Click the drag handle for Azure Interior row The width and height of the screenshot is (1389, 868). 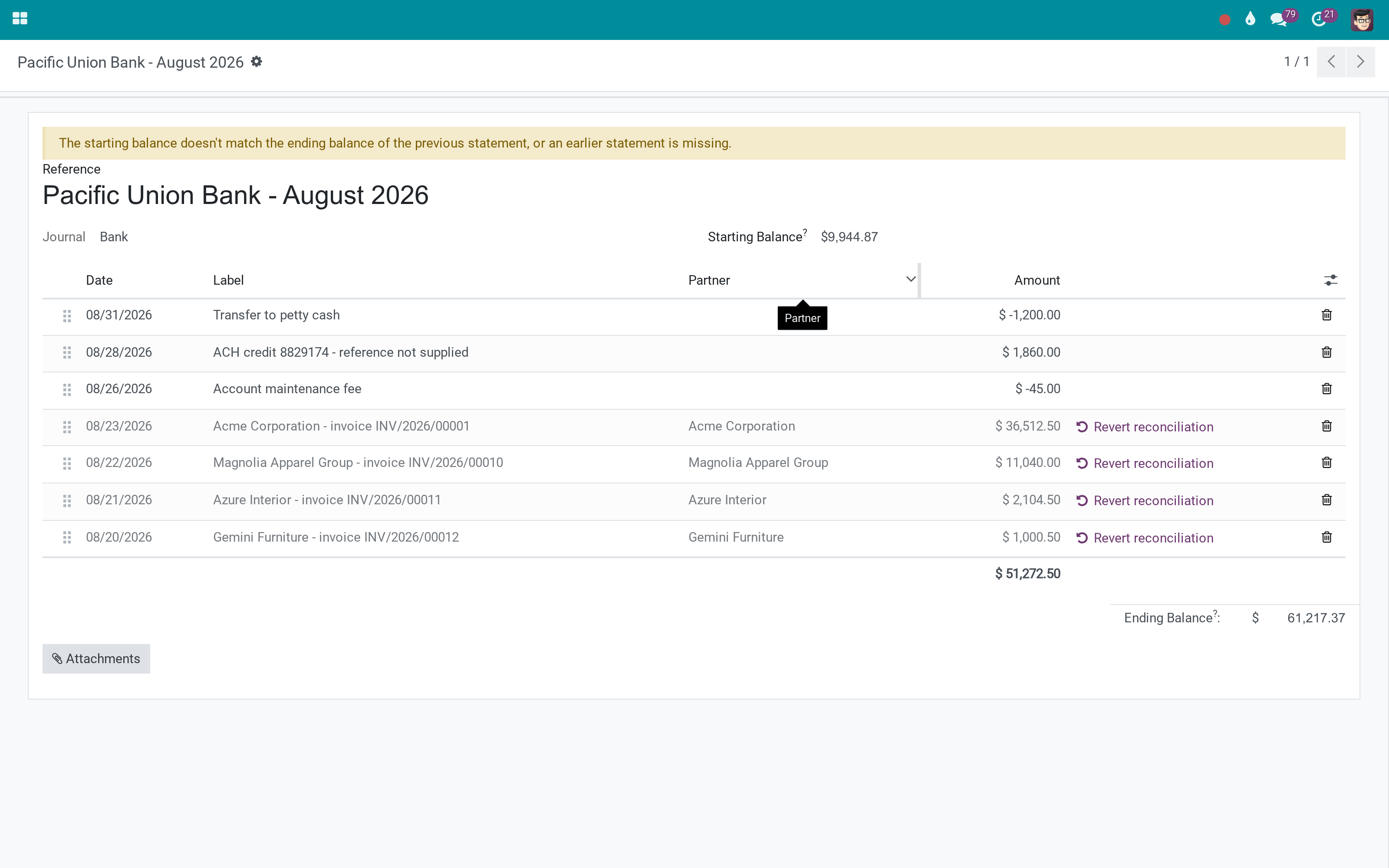(67, 500)
